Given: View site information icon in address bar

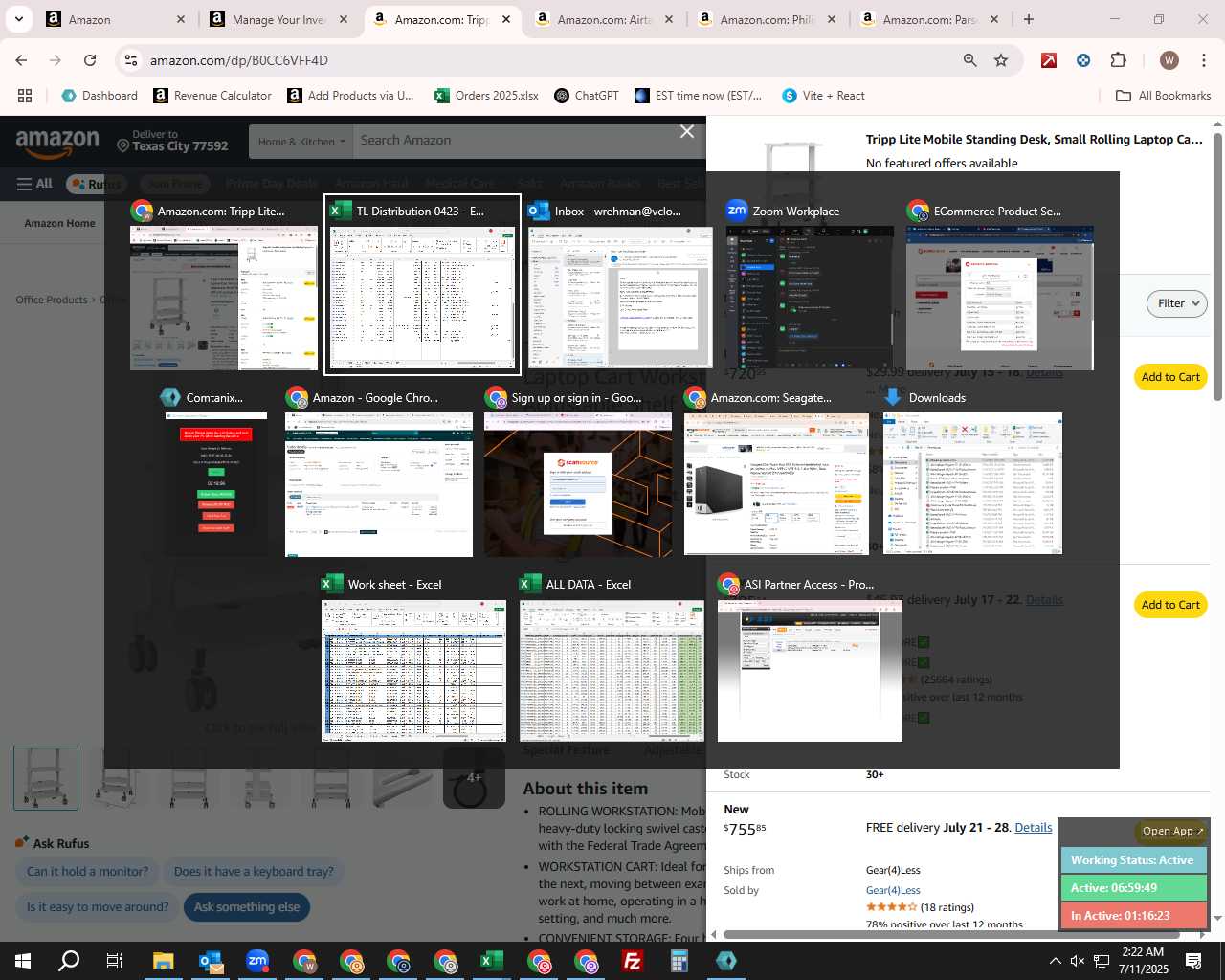Looking at the screenshot, I should coord(131,60).
